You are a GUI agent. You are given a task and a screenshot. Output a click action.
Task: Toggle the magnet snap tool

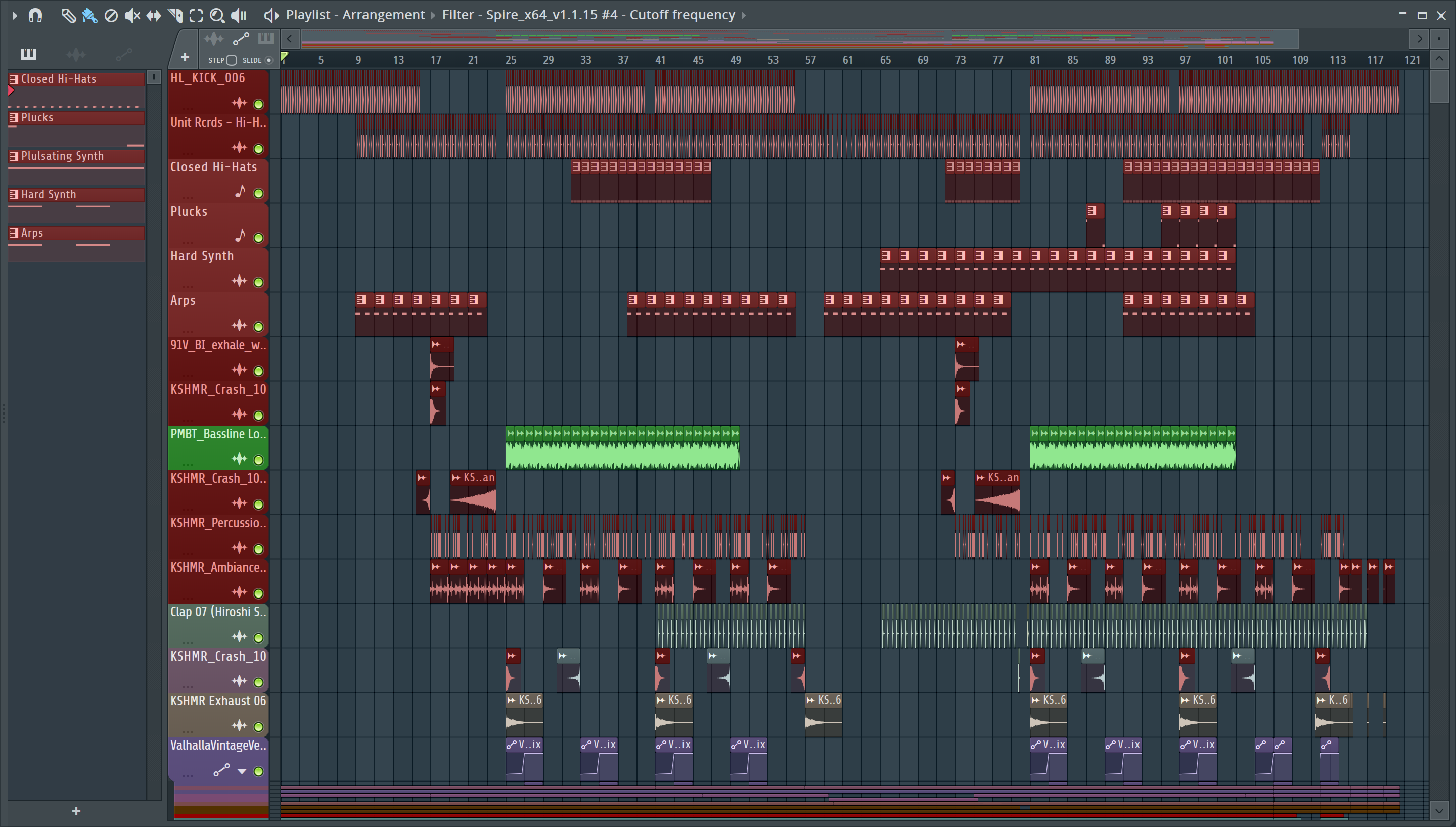[x=35, y=15]
